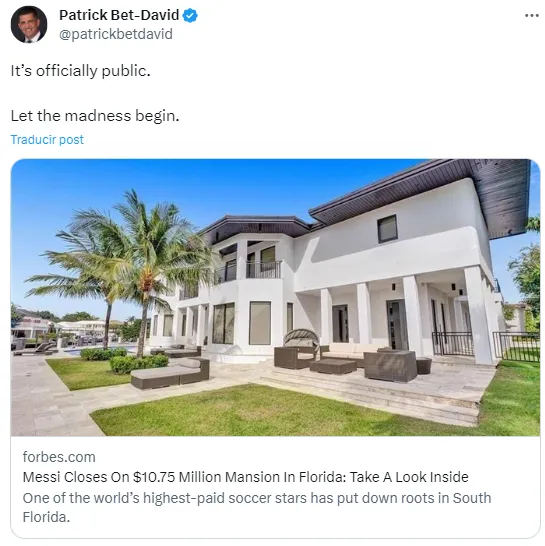Click the upper floor square window
This screenshot has height=546, width=545.
point(387,229)
